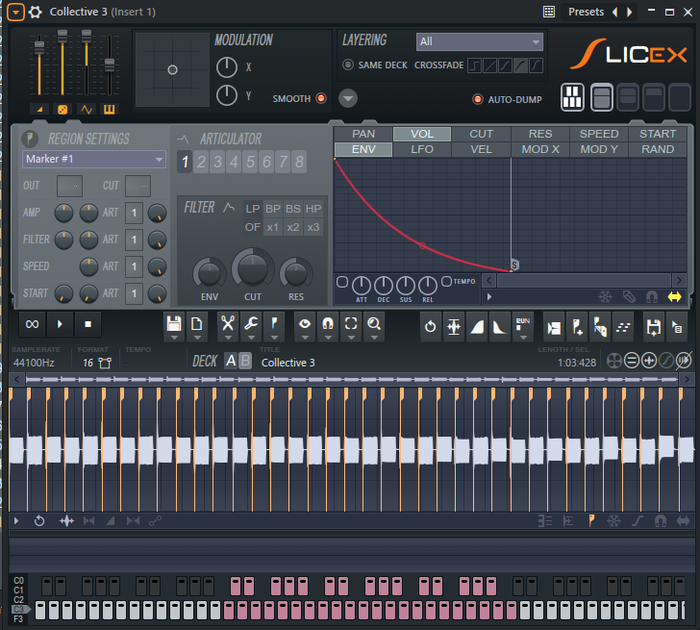Click the filter CUT large knob
Image resolution: width=700 pixels, height=630 pixels.
point(253,269)
